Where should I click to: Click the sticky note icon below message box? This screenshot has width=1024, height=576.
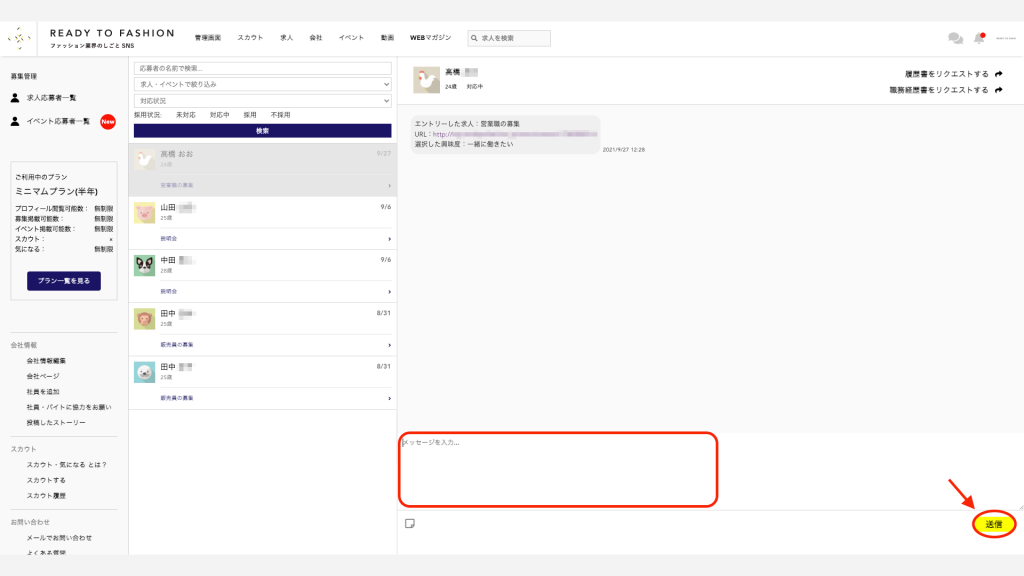click(x=409, y=523)
